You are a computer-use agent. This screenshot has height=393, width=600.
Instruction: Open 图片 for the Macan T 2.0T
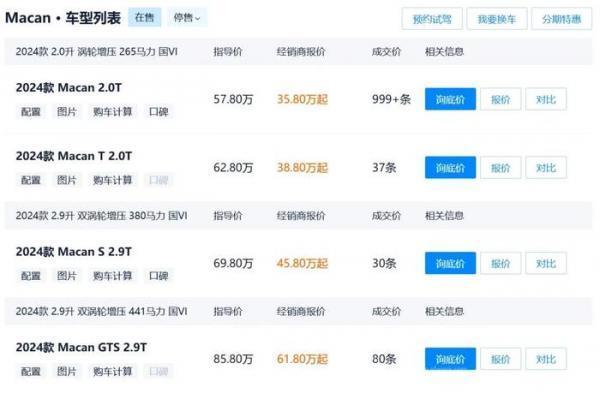point(67,180)
